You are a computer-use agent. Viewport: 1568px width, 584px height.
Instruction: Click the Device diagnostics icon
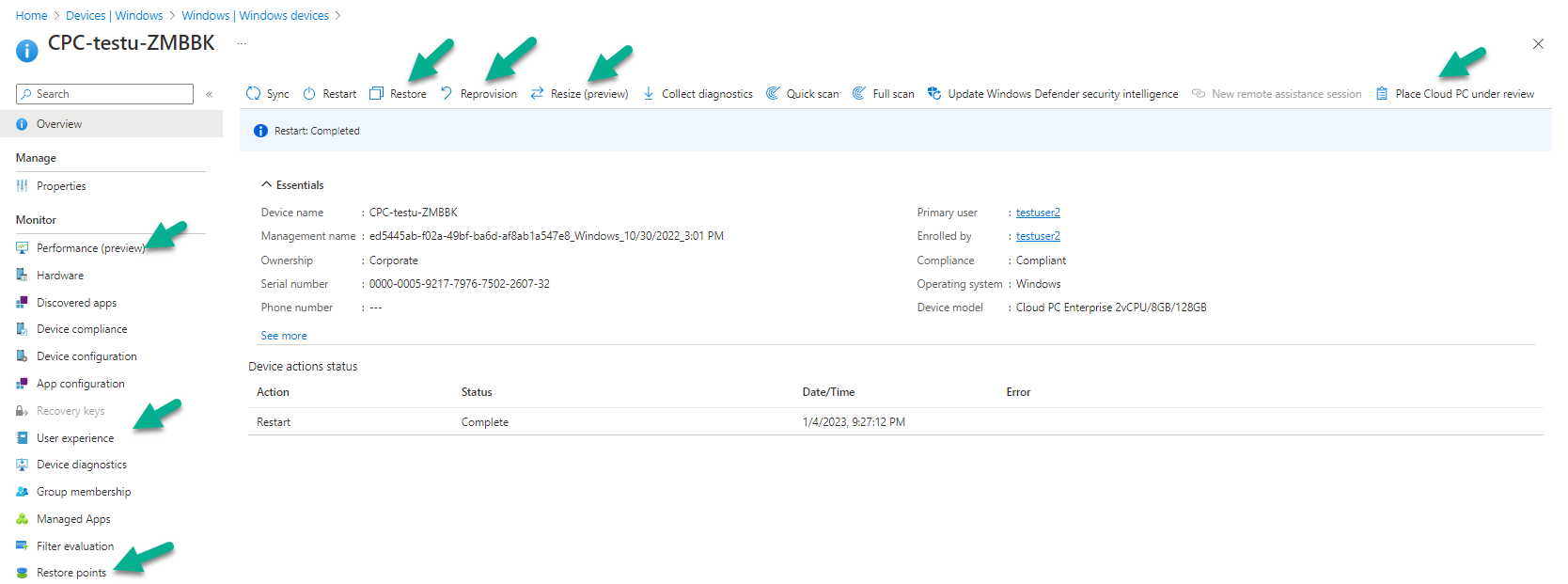[23, 465]
